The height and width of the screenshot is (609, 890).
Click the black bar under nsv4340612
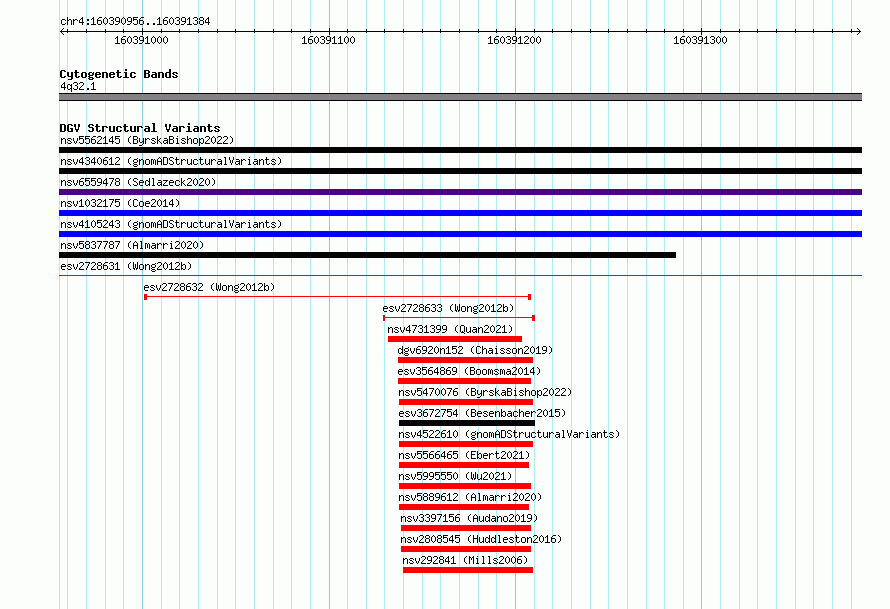point(460,171)
